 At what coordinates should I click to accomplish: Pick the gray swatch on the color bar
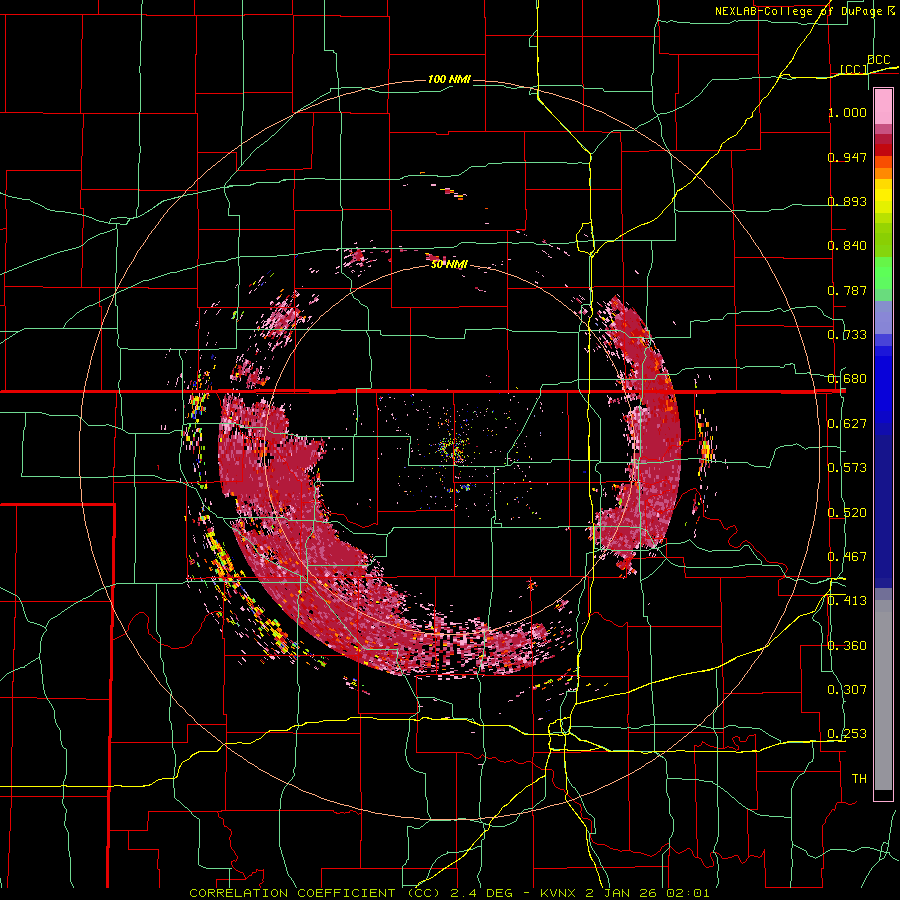(x=883, y=695)
